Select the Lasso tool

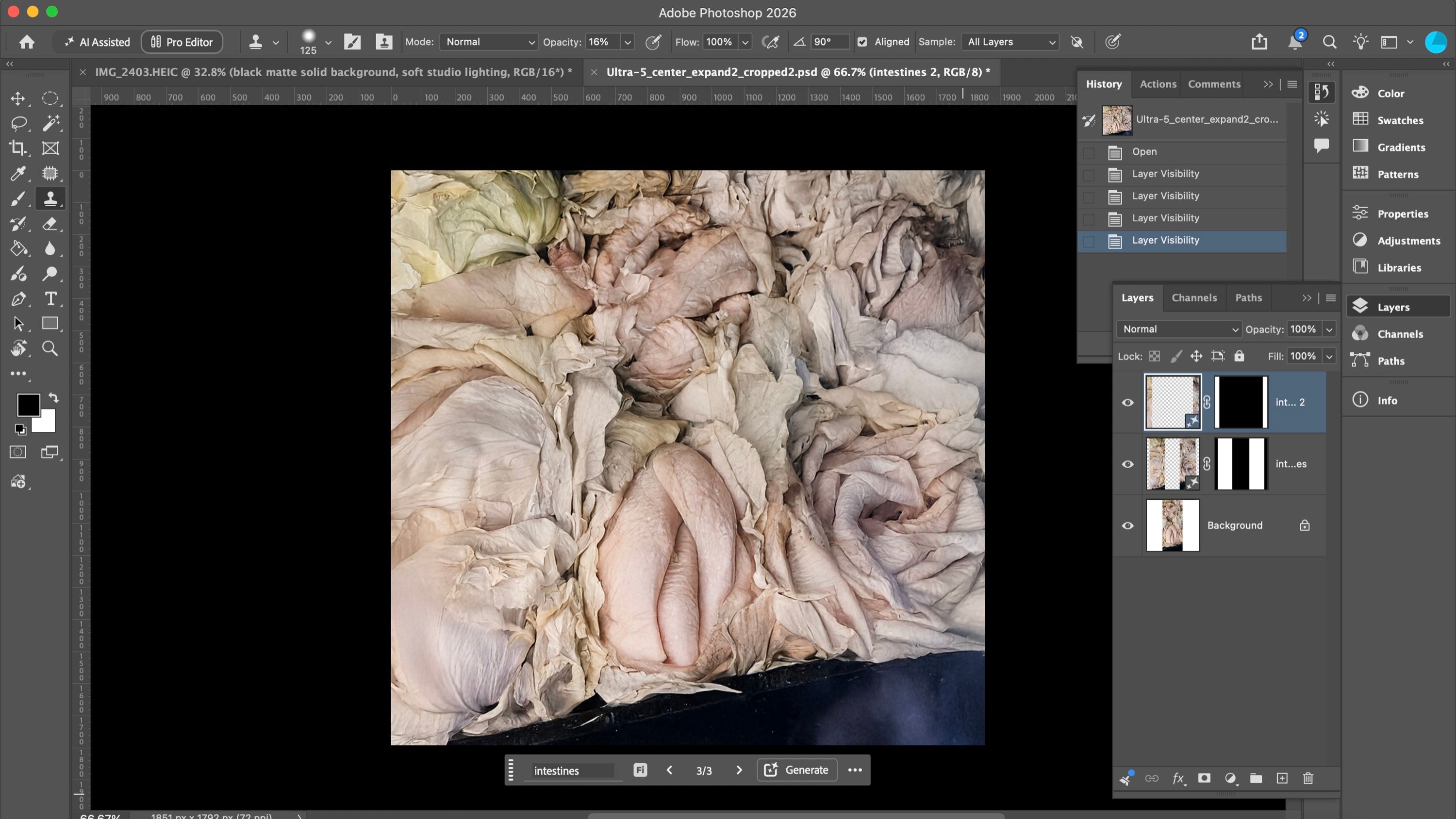18,123
